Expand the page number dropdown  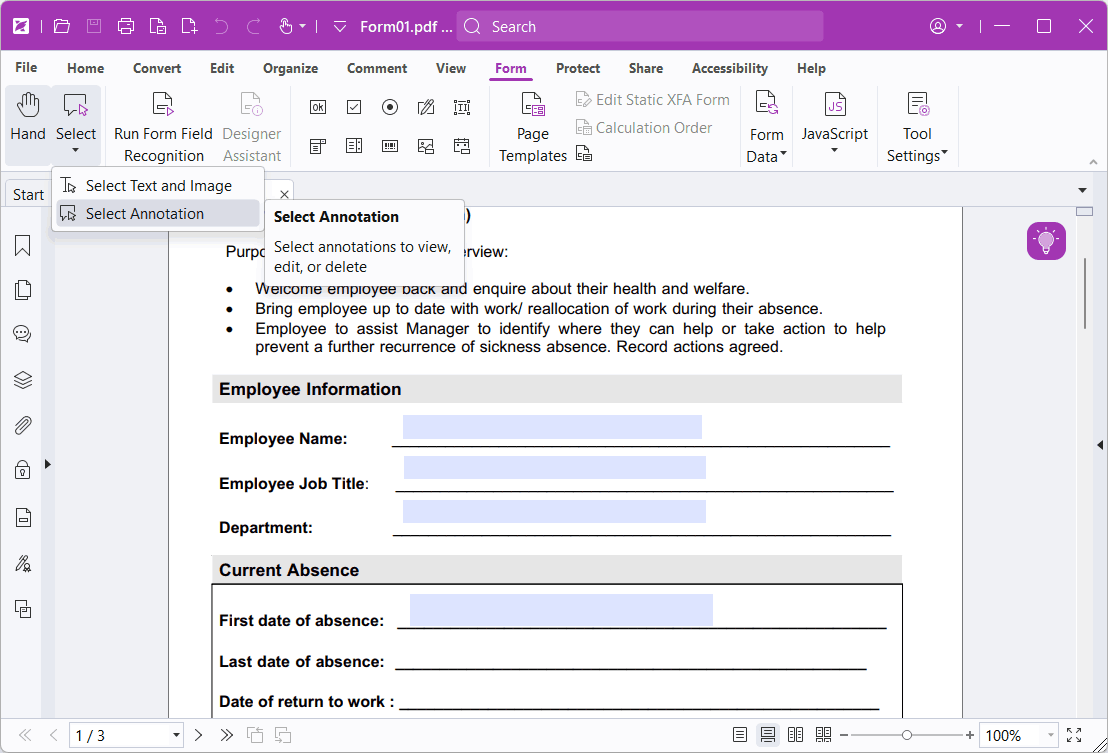point(178,735)
